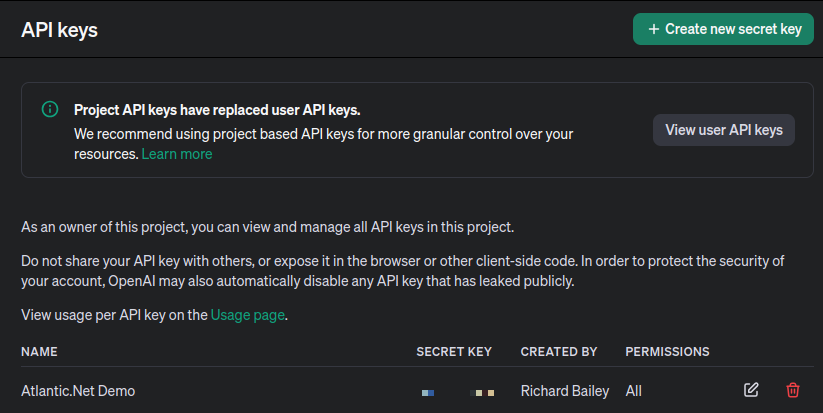Open the Usage page link
Image resolution: width=823 pixels, height=413 pixels.
click(x=248, y=315)
